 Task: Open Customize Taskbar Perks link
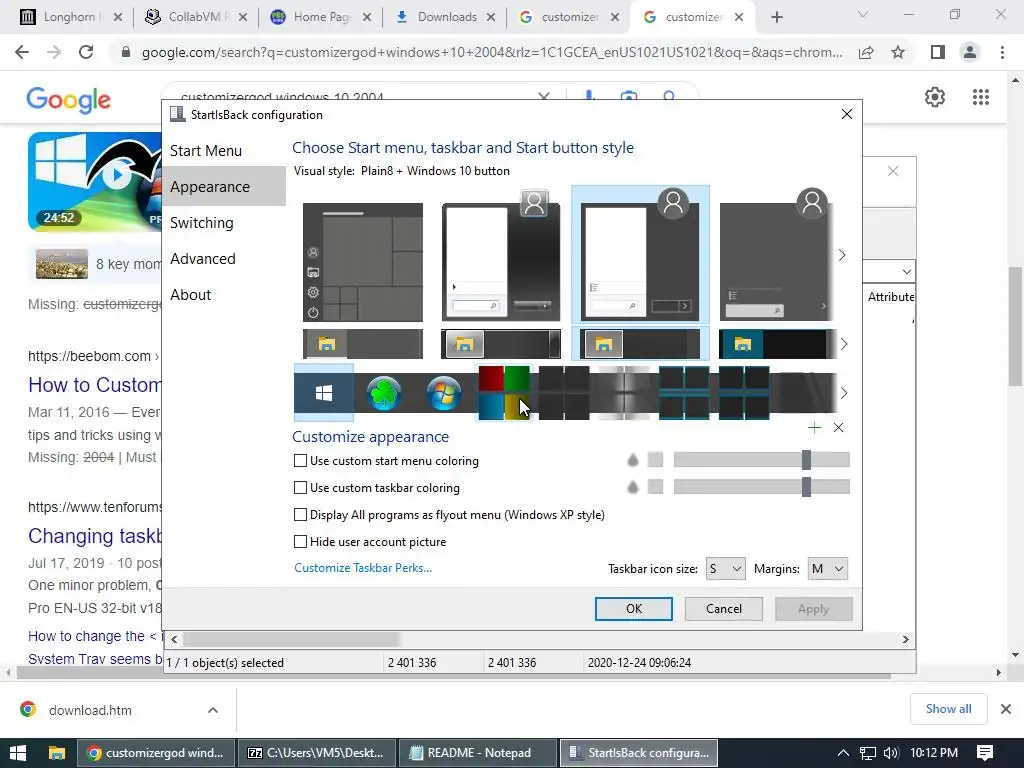coord(363,568)
